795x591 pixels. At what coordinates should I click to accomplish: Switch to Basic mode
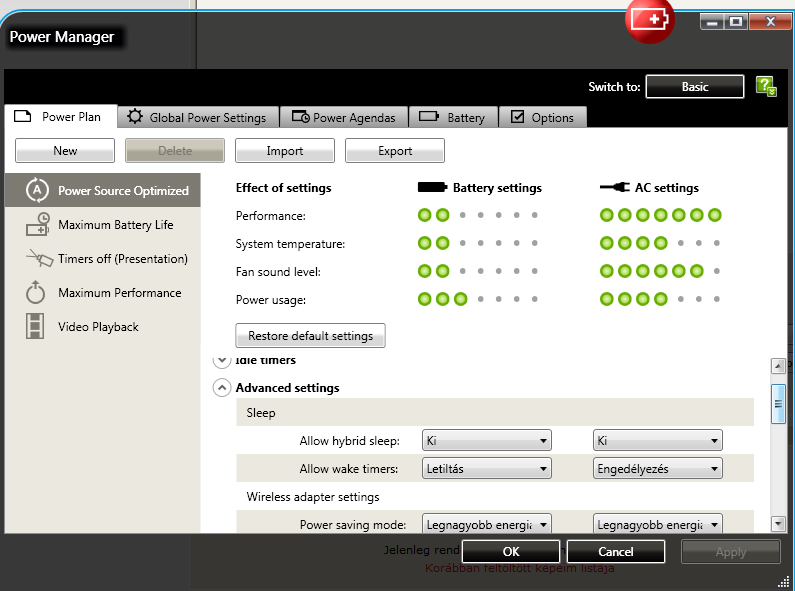695,87
